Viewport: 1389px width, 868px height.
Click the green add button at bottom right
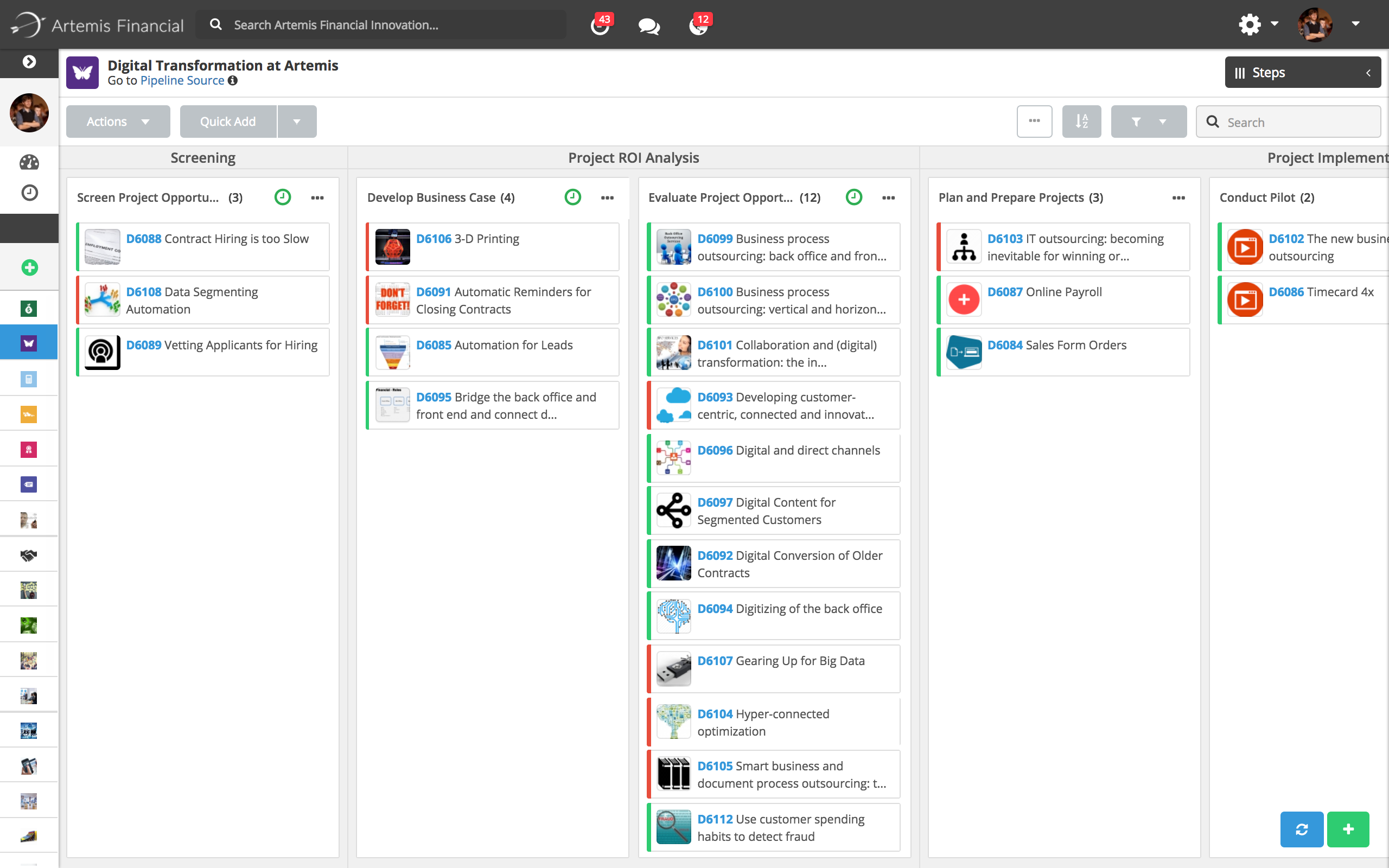tap(1348, 829)
